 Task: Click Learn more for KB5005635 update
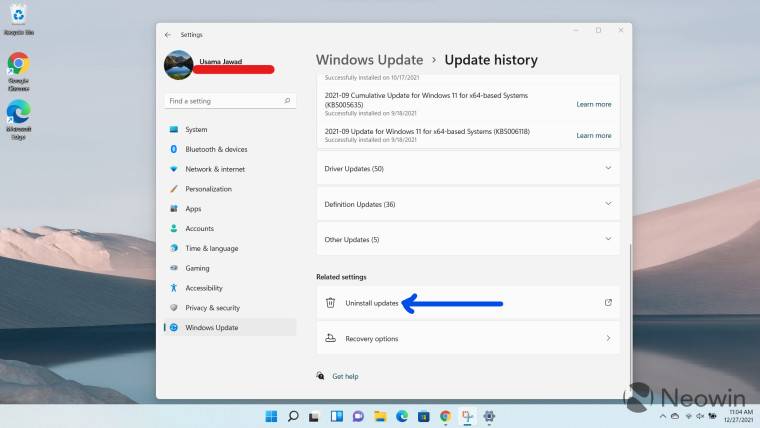coord(593,104)
